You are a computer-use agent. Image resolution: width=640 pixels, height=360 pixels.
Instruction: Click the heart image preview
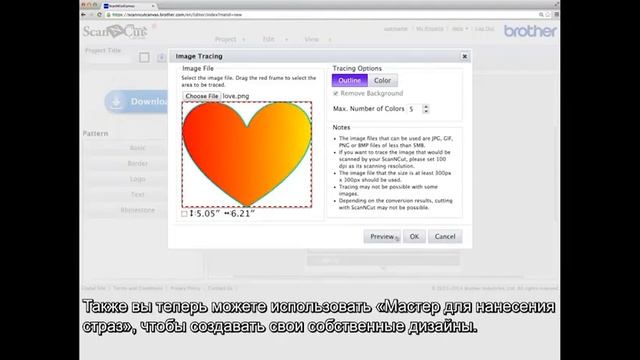pyautogui.click(x=247, y=154)
